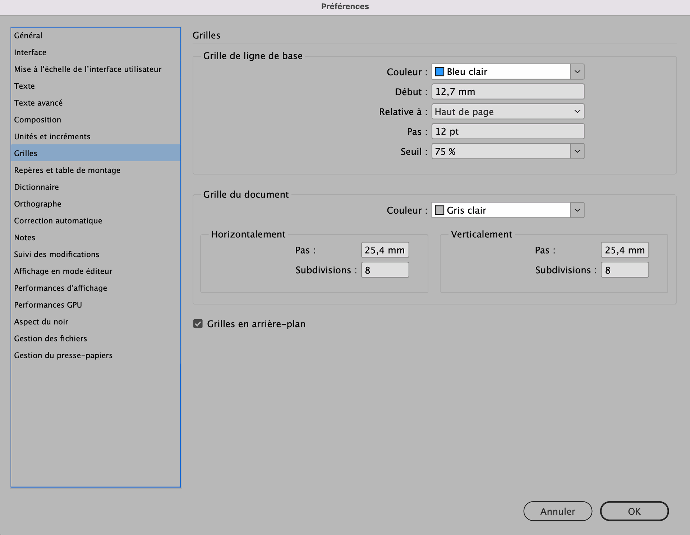The image size is (690, 535).
Task: Open the document grid Couleur dropdown arrow
Action: pos(577,210)
